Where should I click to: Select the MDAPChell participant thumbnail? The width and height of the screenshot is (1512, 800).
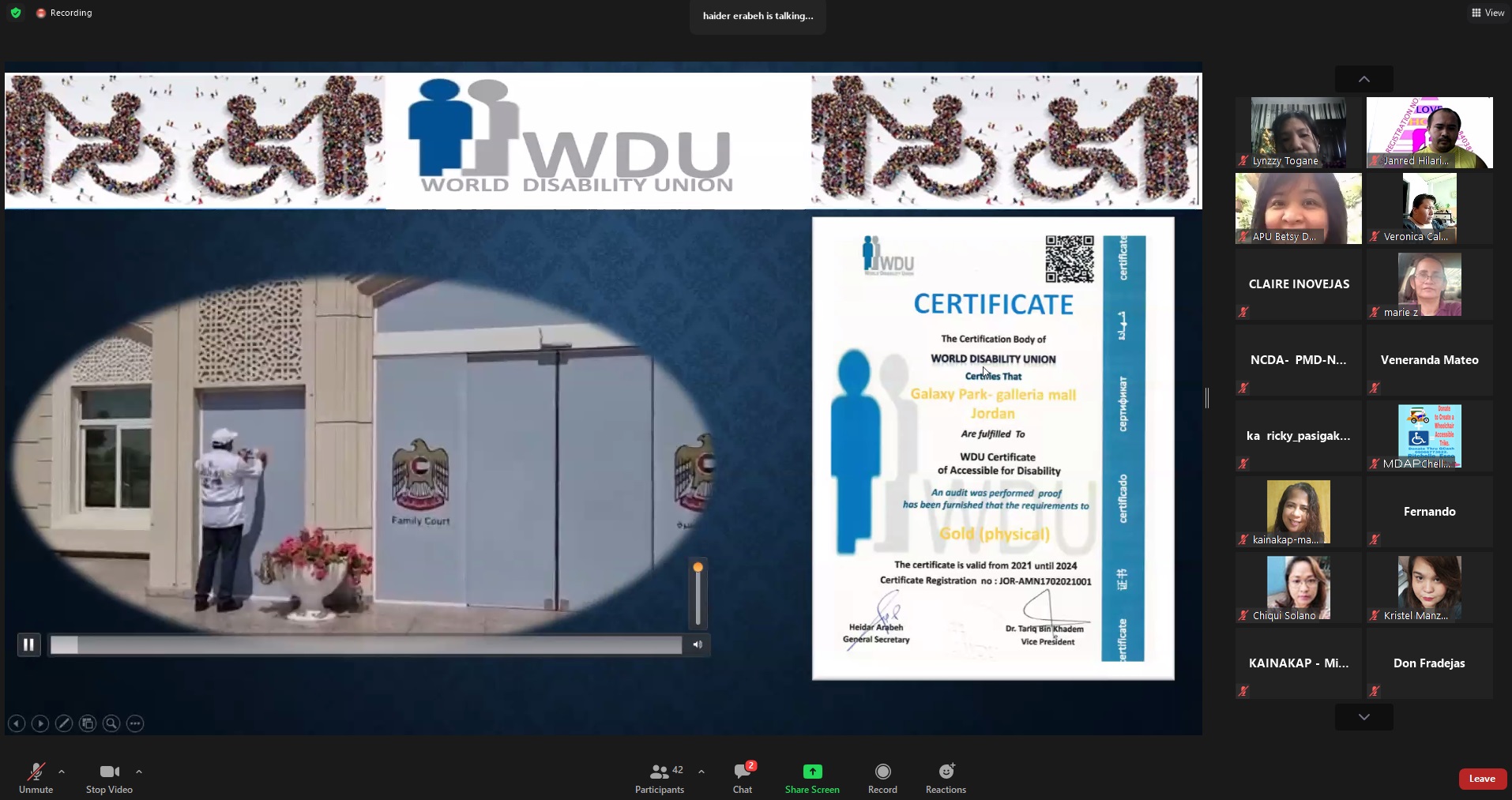[1430, 436]
